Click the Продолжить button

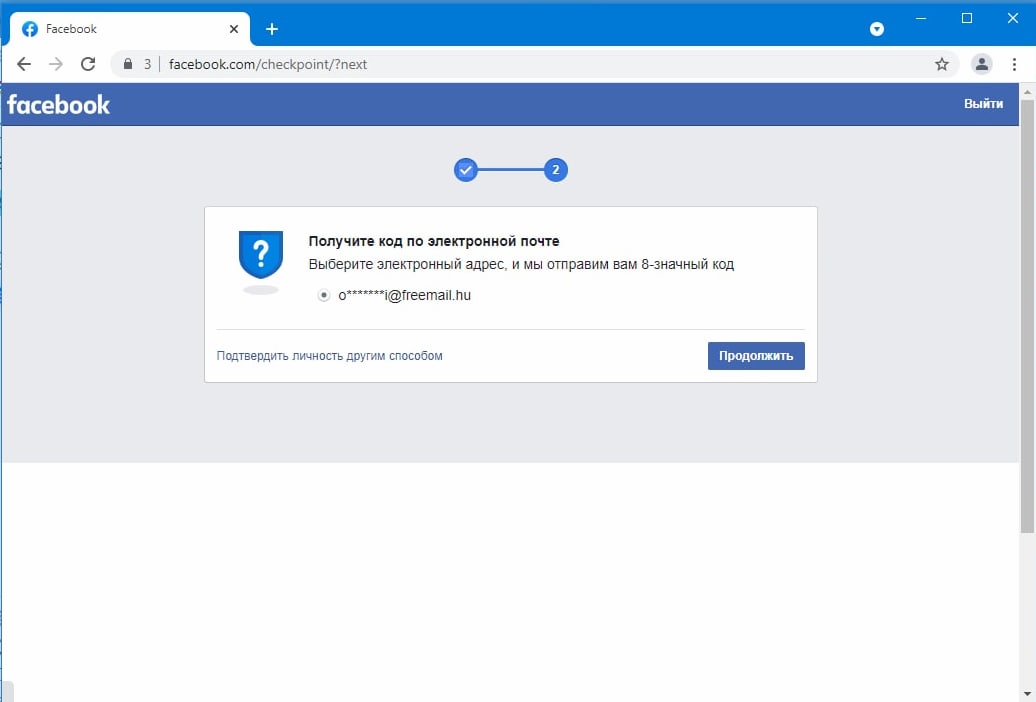coord(756,356)
